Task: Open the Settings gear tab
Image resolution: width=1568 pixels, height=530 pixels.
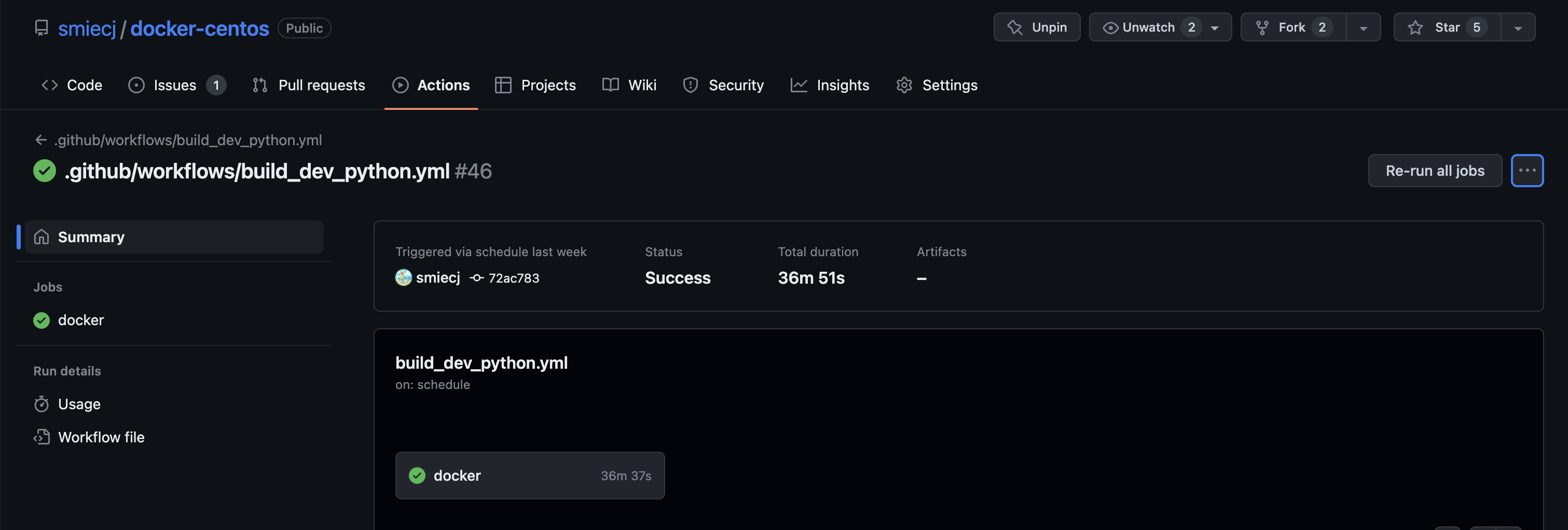Action: coord(938,85)
